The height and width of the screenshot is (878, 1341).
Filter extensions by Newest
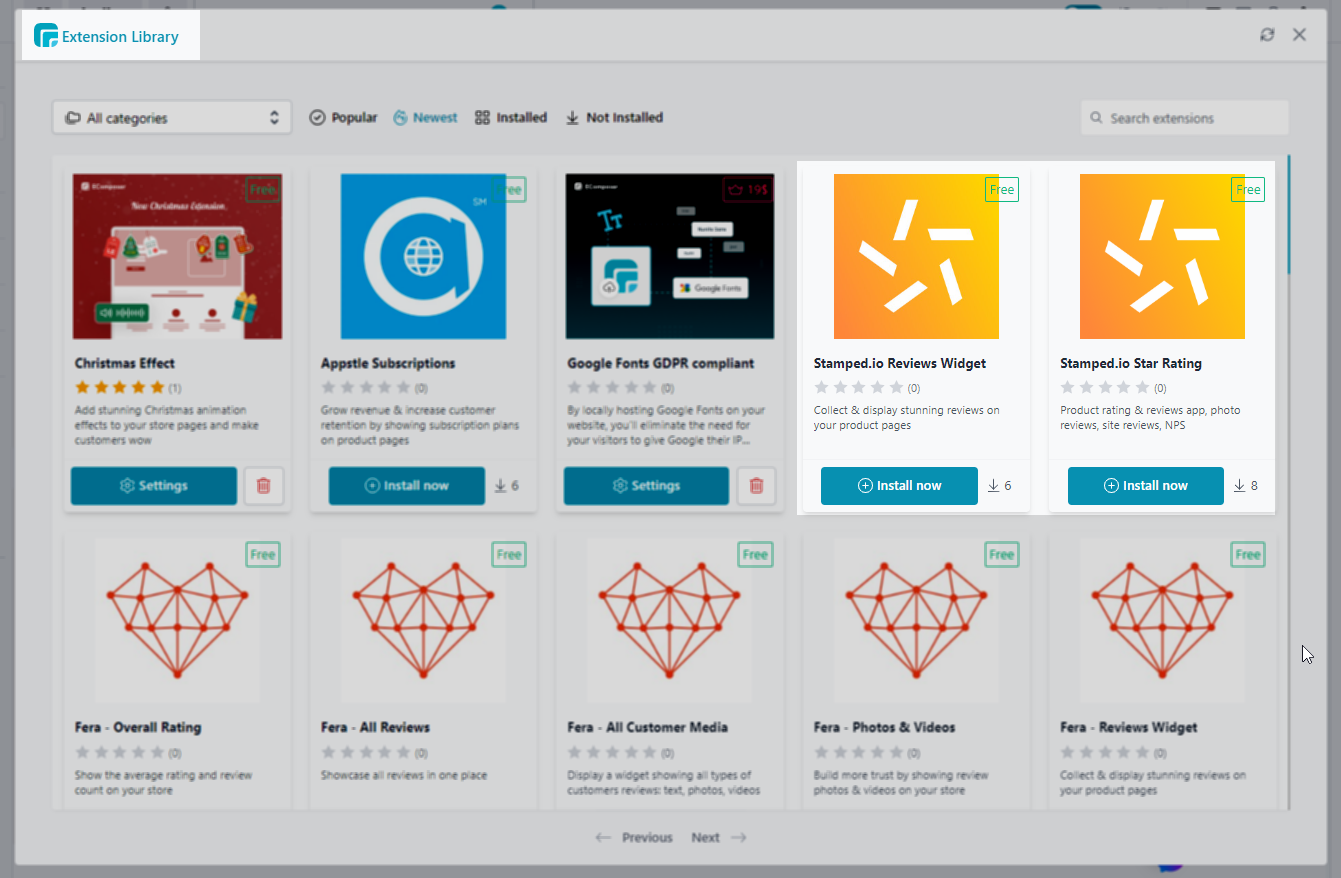(425, 117)
